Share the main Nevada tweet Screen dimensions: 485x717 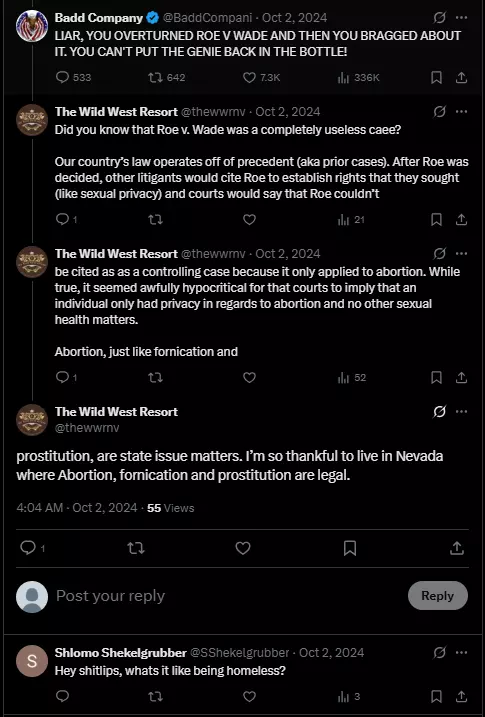(x=457, y=548)
